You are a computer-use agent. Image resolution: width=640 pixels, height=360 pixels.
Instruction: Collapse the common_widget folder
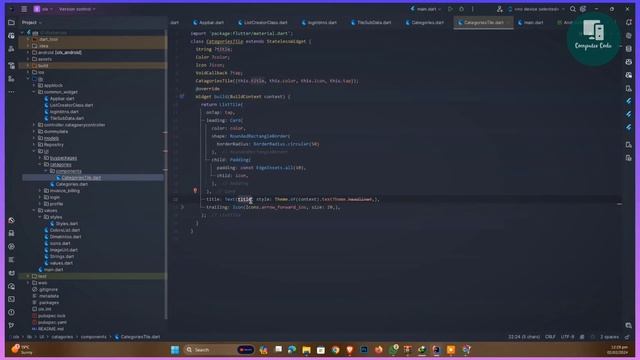[34, 92]
